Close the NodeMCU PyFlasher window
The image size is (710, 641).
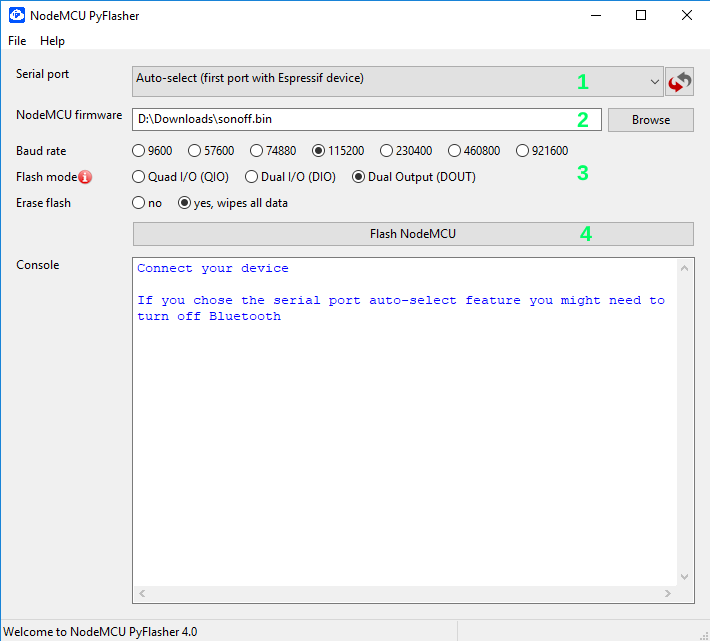687,15
